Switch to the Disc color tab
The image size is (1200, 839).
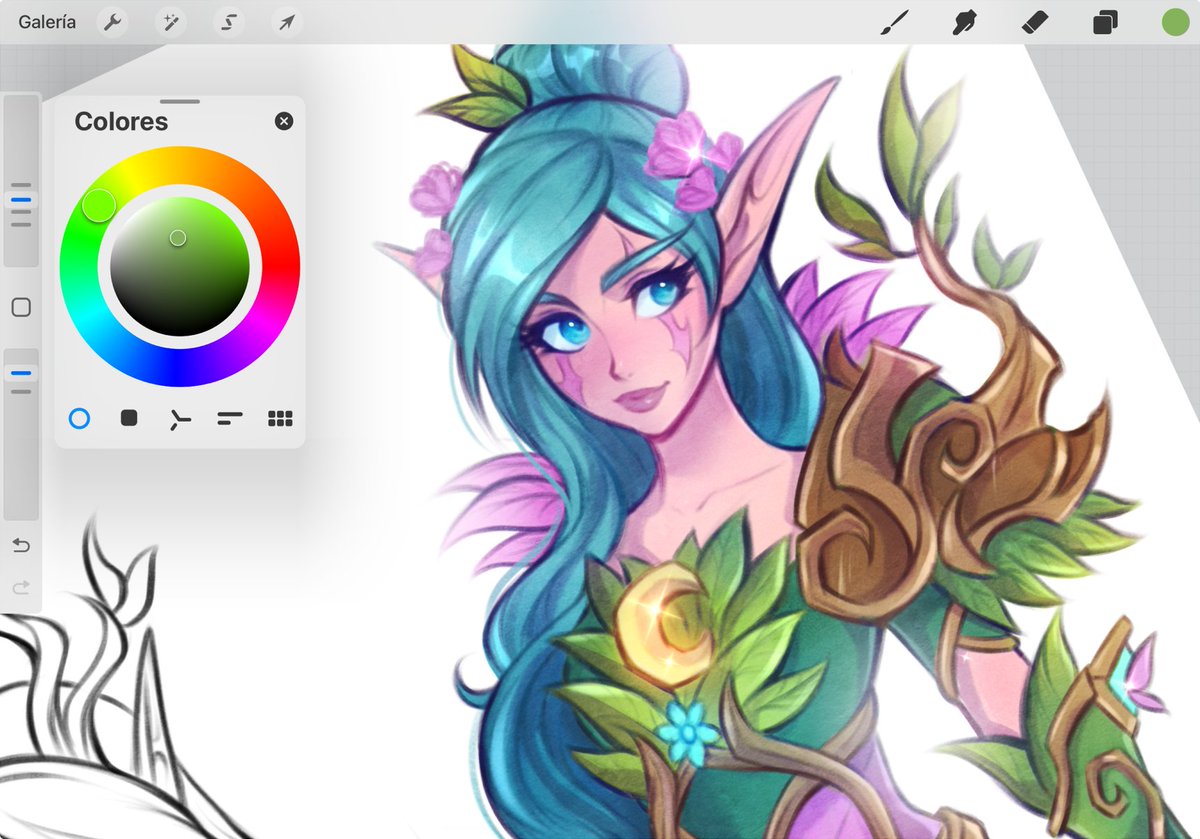coord(79,418)
